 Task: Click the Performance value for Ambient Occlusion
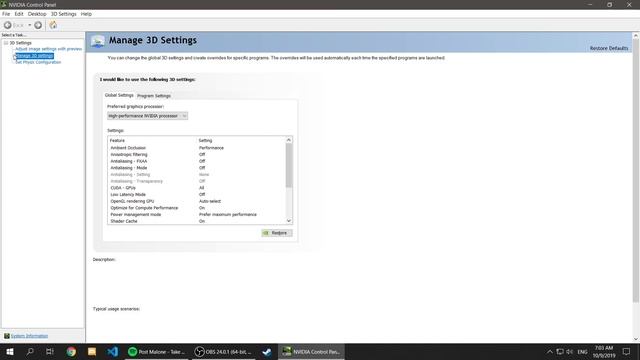[x=211, y=148]
